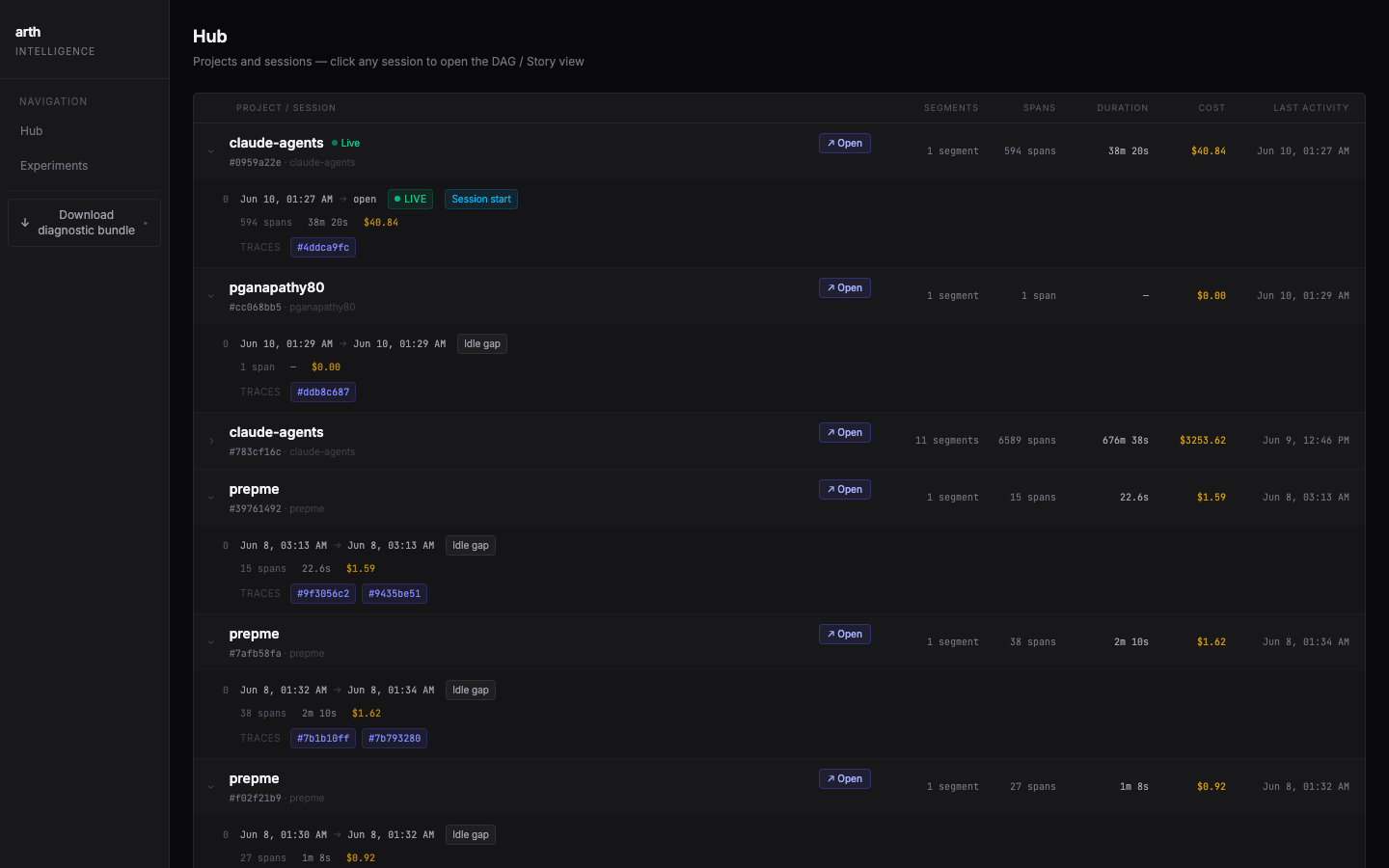1389x868 pixels.
Task: Expand the claude-agents #783cf16c session row
Action: pos(210,441)
